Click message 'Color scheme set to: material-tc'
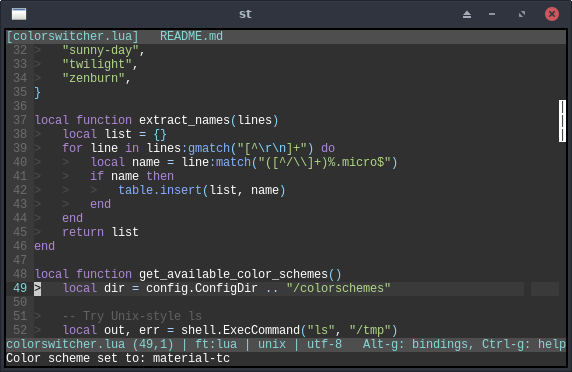572x372 pixels. point(118,358)
